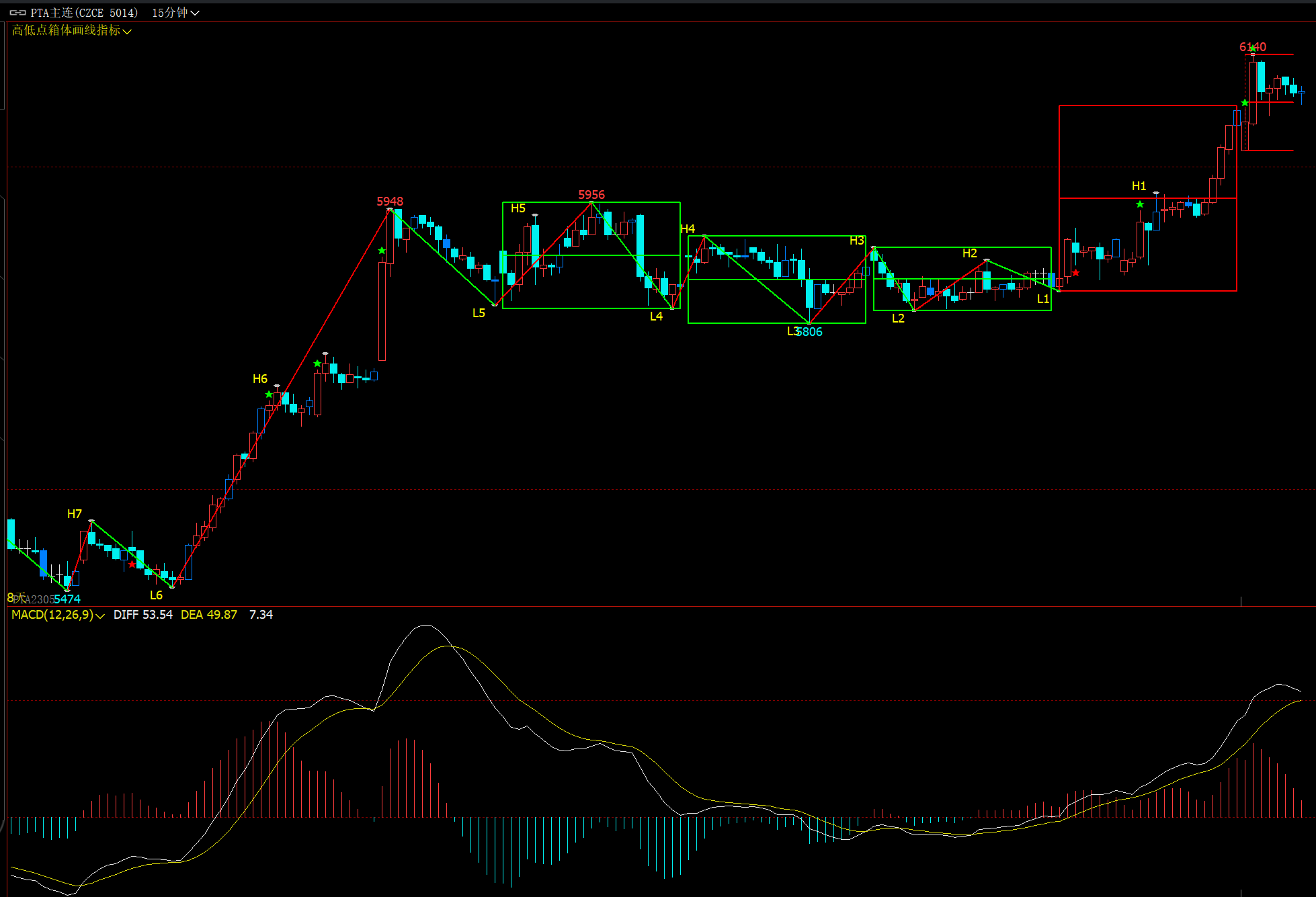Click the PTA主连(CZCE 5014) contract title
The height and width of the screenshot is (897, 1316).
coord(84,13)
